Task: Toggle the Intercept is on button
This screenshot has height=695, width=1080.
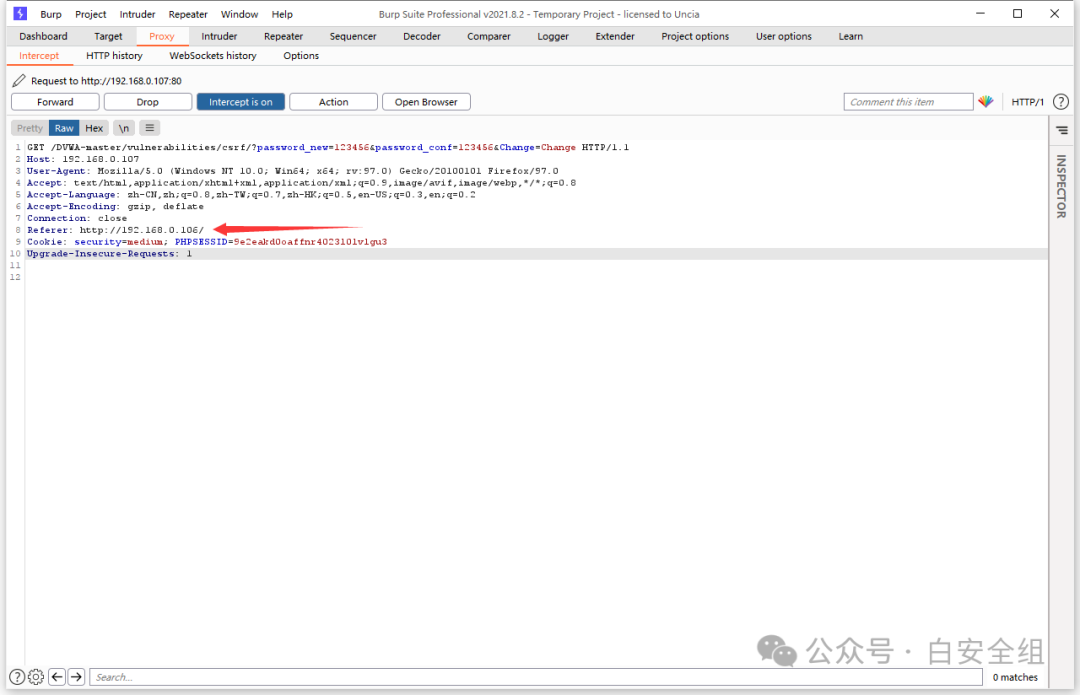Action: (240, 102)
